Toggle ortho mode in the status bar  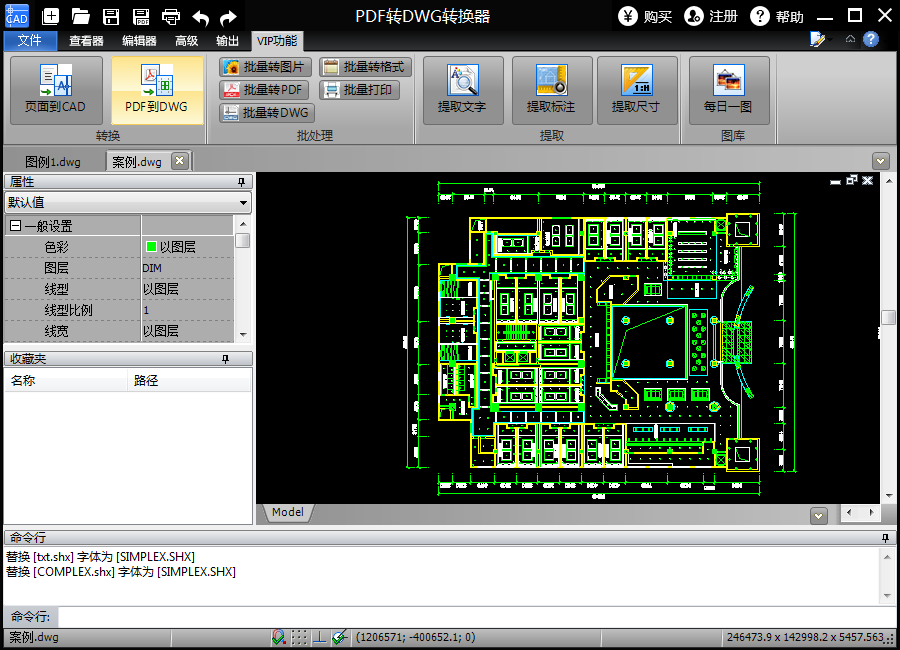[x=319, y=637]
